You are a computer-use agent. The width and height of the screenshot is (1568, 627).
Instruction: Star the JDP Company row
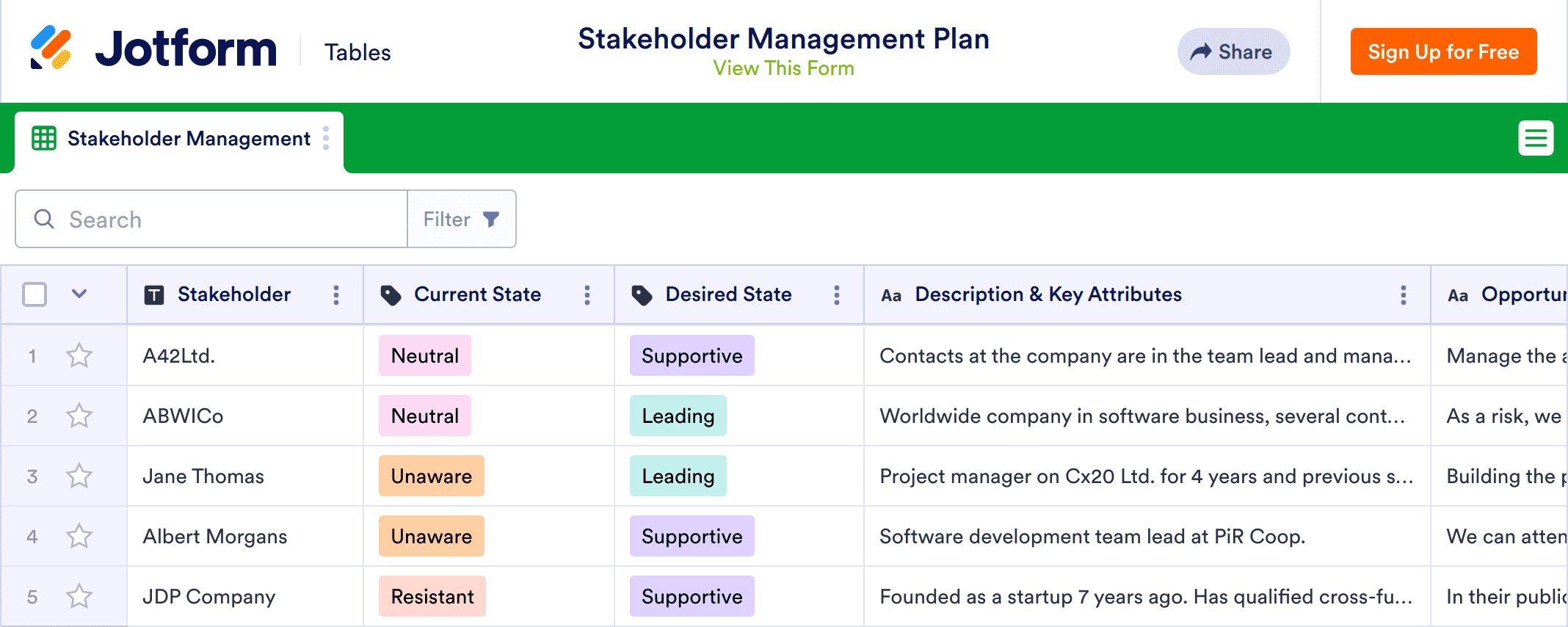point(79,597)
